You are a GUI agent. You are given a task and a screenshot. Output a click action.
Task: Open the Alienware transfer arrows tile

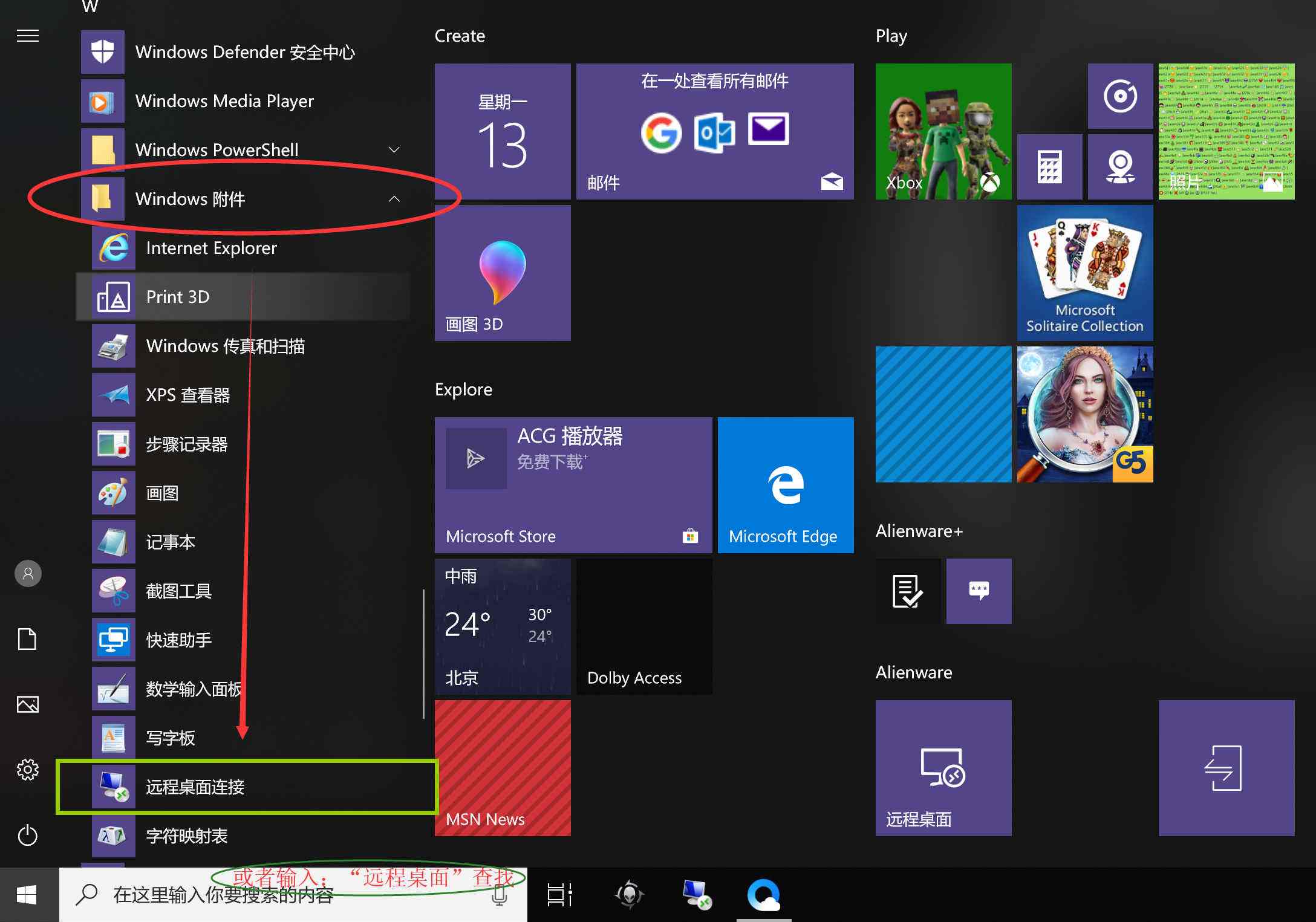point(1226,768)
